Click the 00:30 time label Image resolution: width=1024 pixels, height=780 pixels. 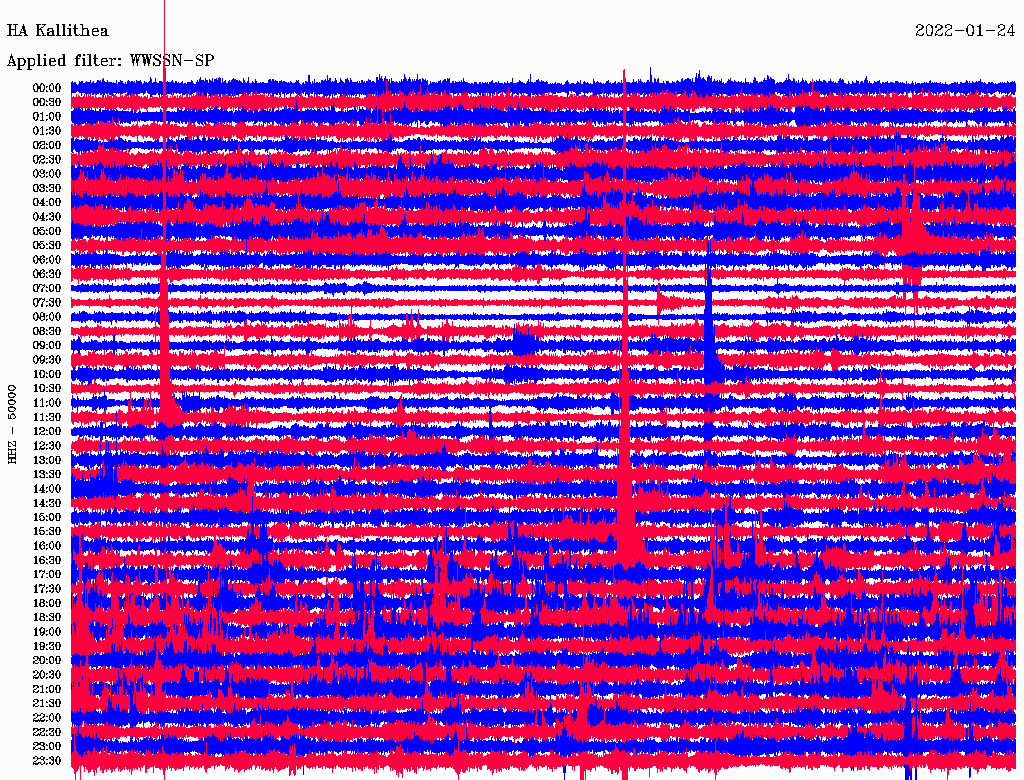click(x=46, y=103)
